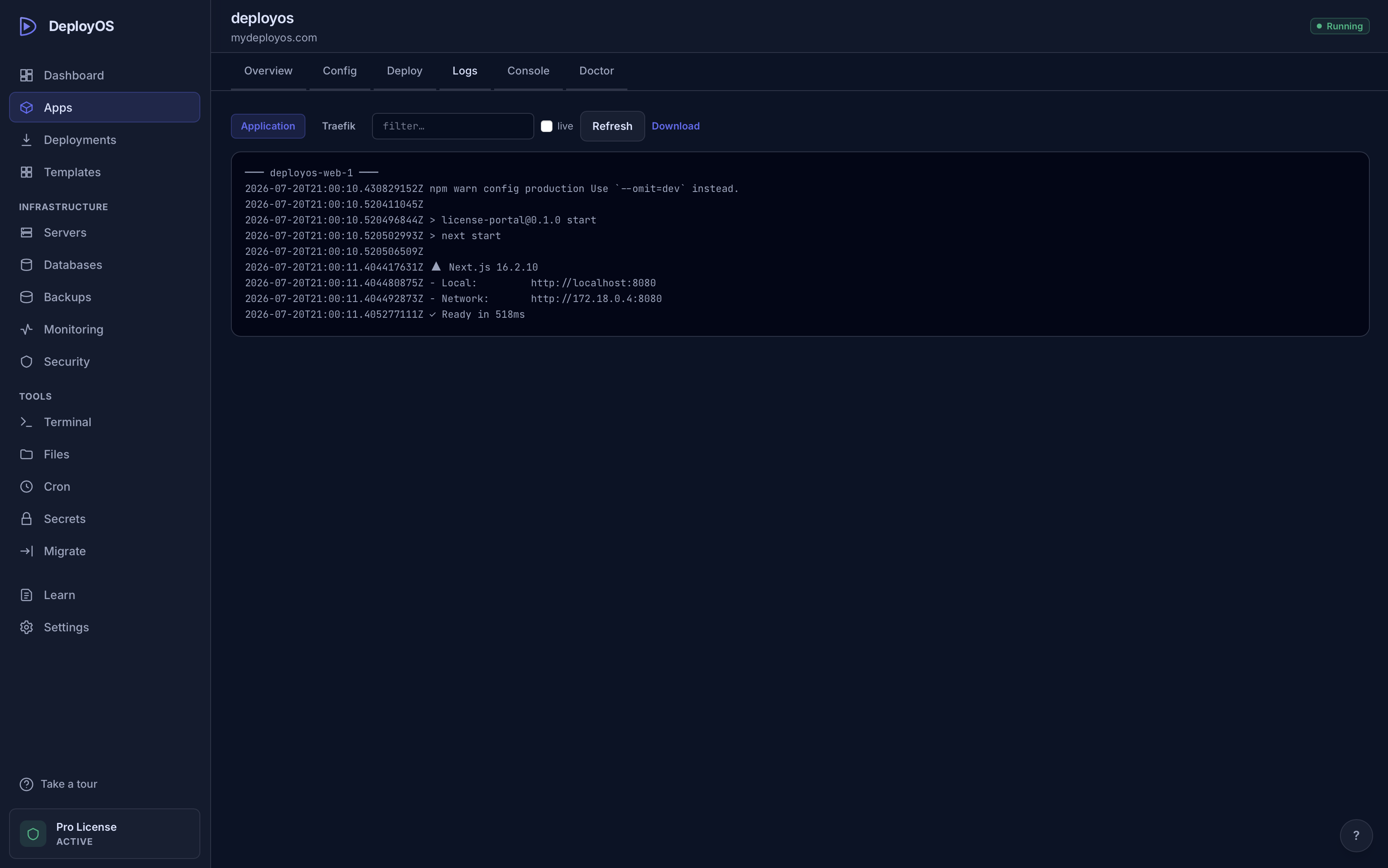
Task: Click the 'npm warn config production' log line
Action: pos(492,189)
